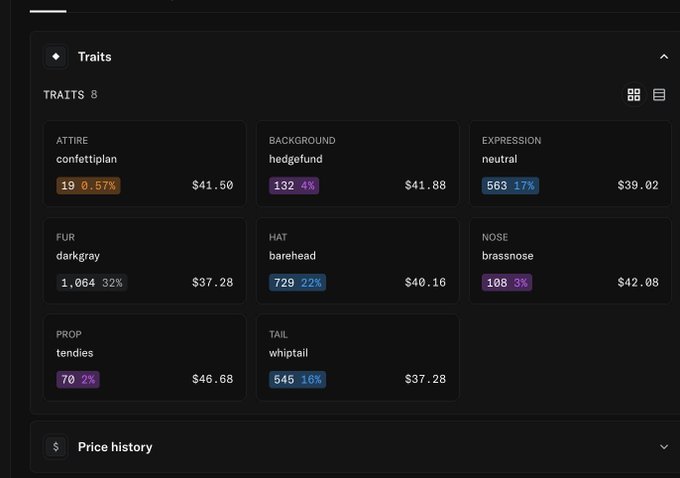The width and height of the screenshot is (680, 478).
Task: Click the blue 729 22% rarity badge
Action: coord(298,283)
